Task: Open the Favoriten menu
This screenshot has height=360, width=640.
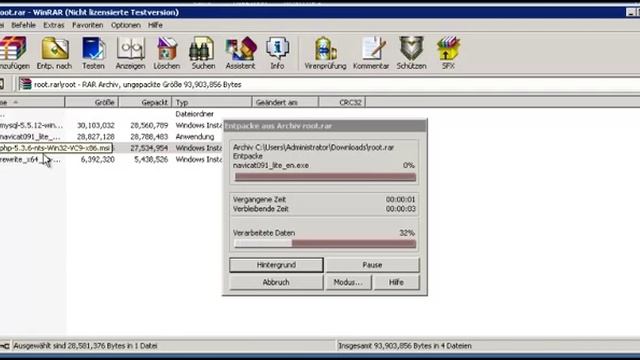Action: click(x=87, y=25)
